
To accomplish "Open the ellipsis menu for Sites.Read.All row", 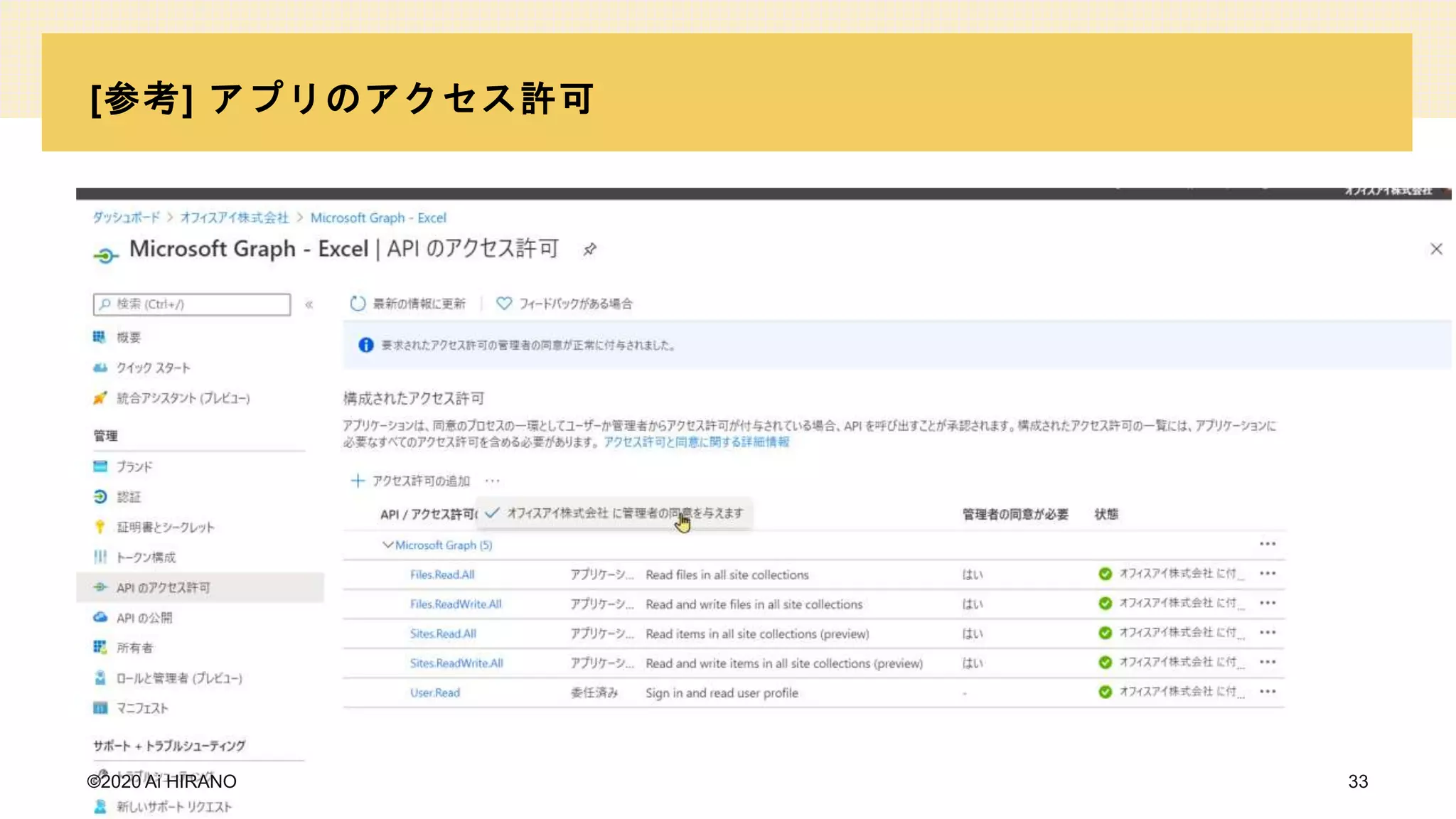I will point(1268,632).
